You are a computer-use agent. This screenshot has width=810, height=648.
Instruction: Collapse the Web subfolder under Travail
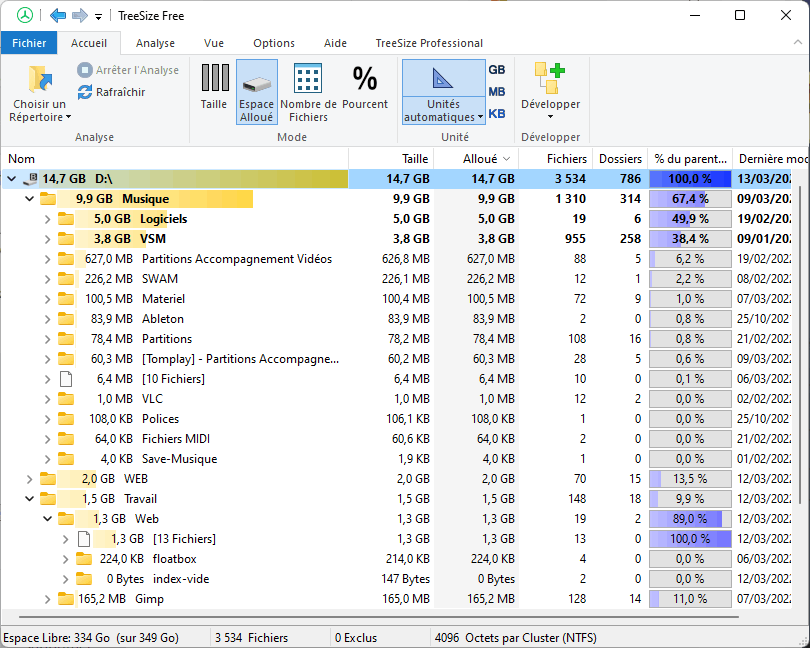[x=48, y=519]
